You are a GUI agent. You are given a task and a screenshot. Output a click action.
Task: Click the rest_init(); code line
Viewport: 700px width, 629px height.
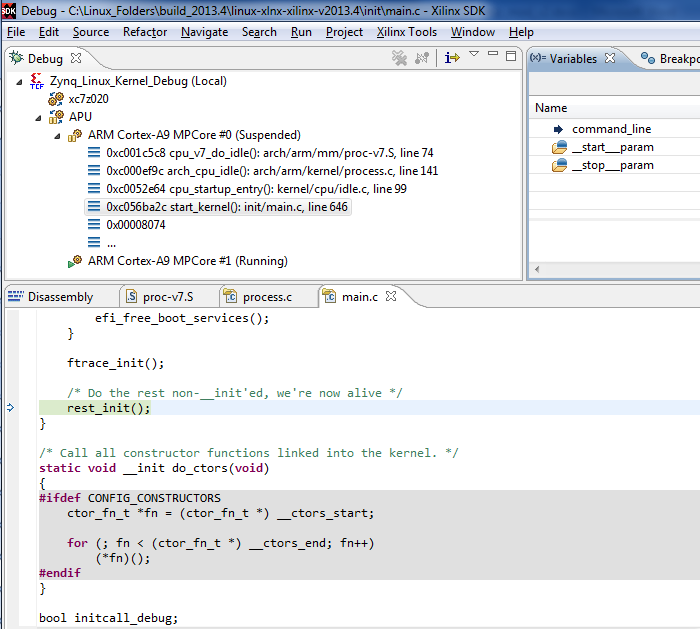108,408
